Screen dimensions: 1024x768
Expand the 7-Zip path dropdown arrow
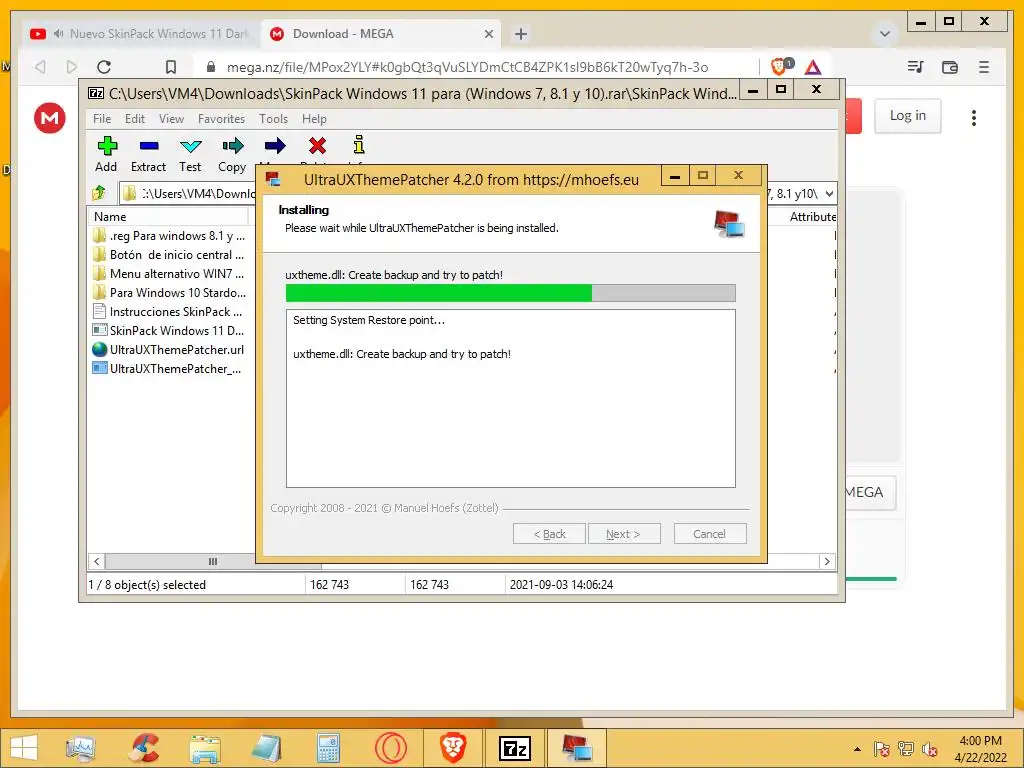click(x=829, y=193)
